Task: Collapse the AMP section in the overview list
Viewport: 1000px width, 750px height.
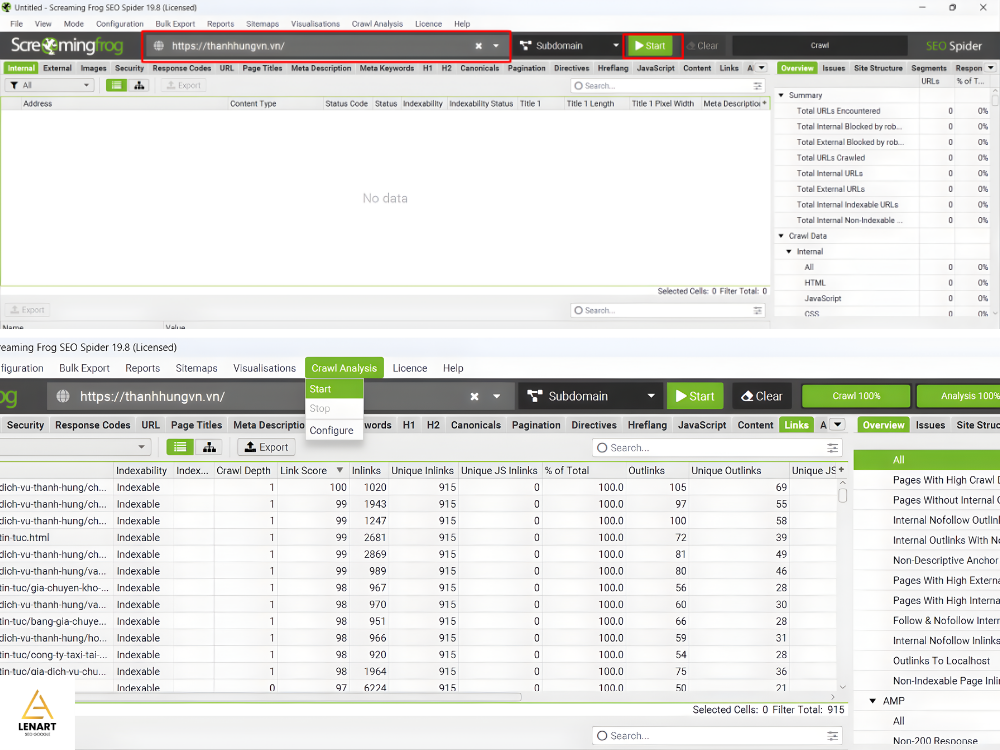Action: tap(873, 701)
